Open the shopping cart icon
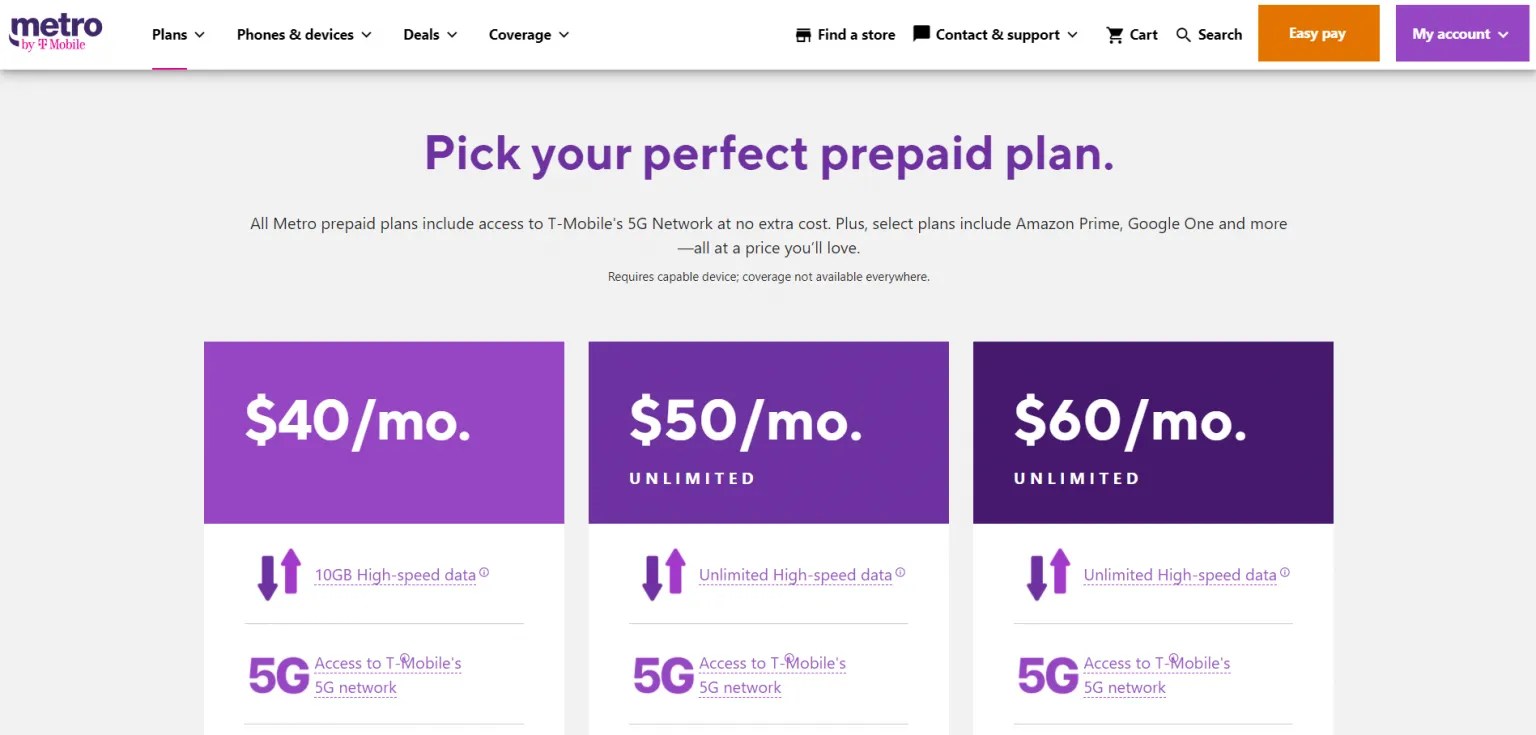Screen dimensions: 1536x735 (1115, 35)
